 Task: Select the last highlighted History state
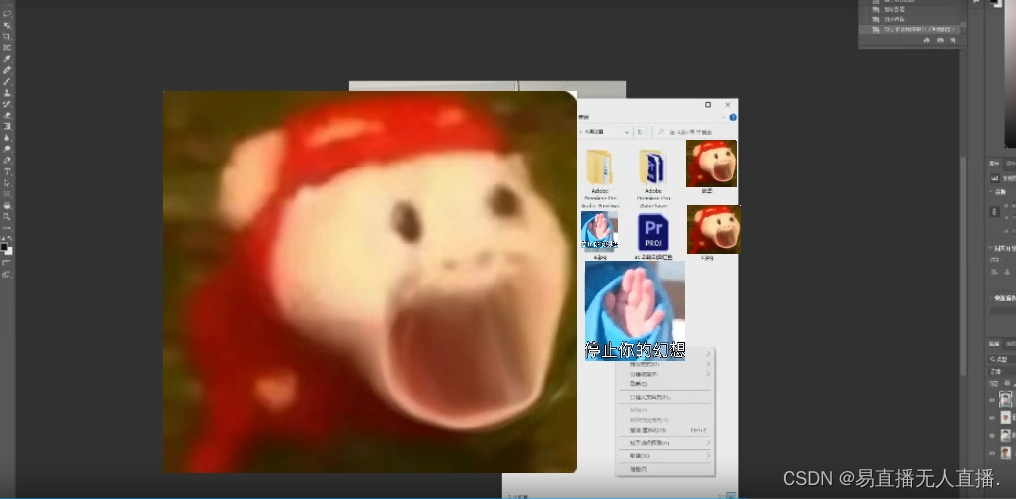coord(909,30)
